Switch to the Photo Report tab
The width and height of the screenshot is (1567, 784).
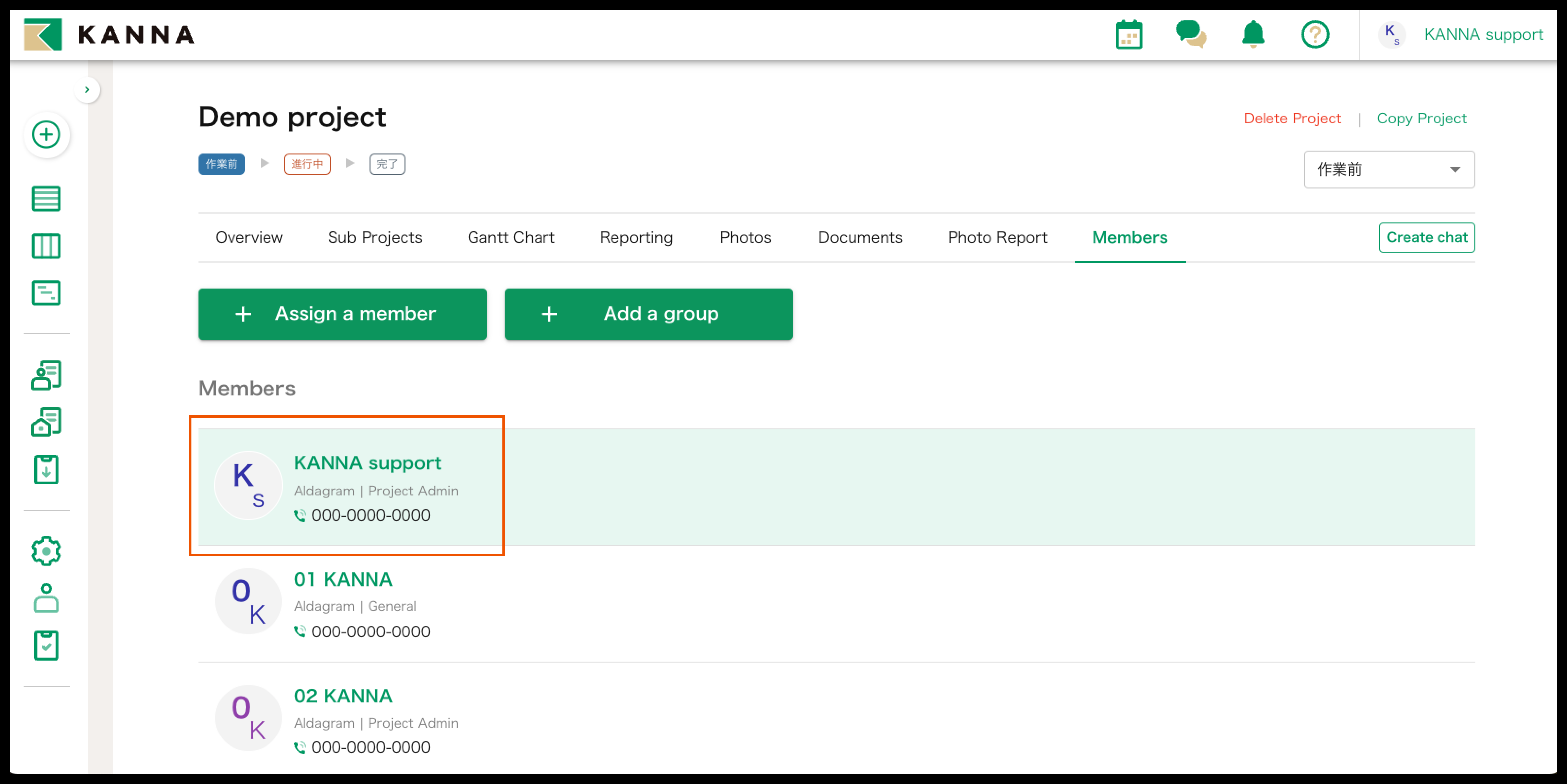[x=997, y=237]
